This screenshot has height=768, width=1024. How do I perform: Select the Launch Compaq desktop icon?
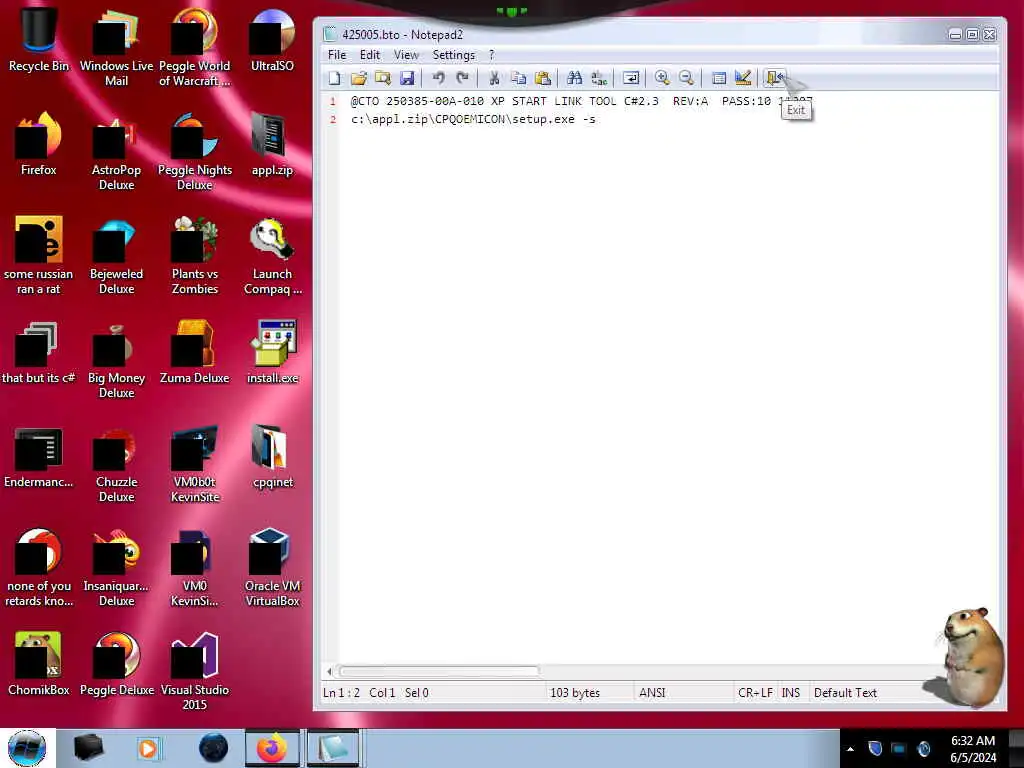(x=272, y=255)
